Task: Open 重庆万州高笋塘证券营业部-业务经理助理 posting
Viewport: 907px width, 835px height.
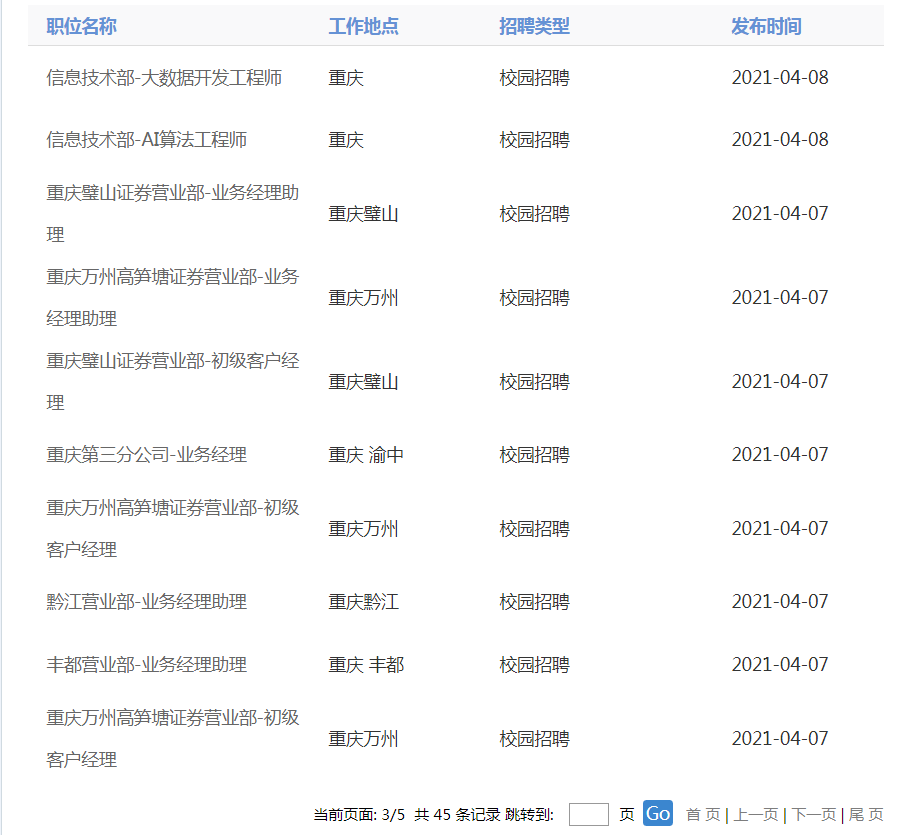Action: click(172, 298)
